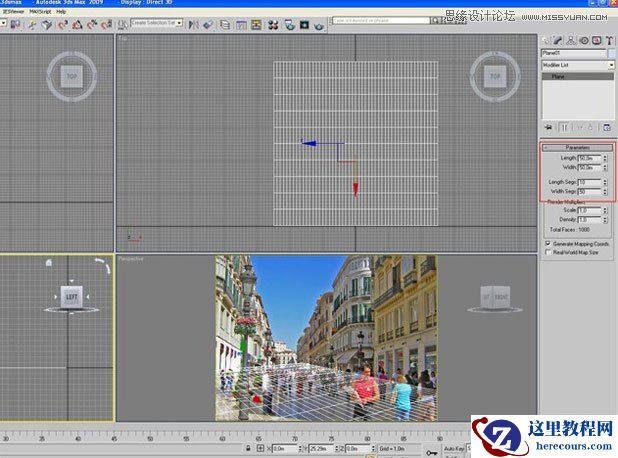Click the Length value field
This screenshot has width=618, height=458.
click(x=589, y=158)
